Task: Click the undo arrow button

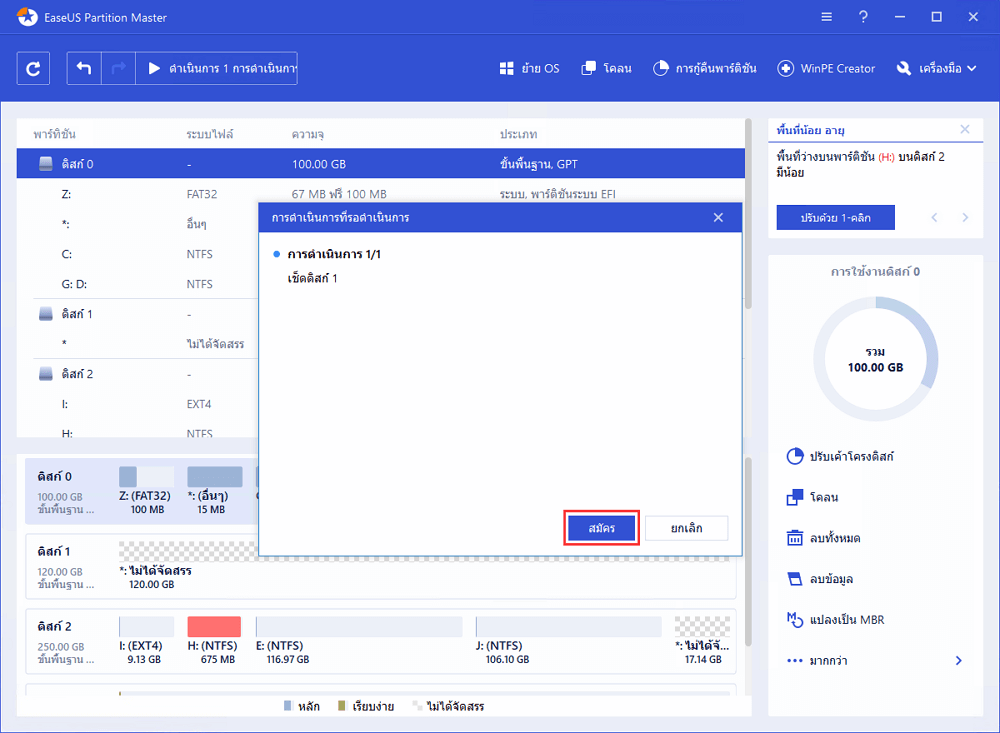Action: tap(84, 68)
